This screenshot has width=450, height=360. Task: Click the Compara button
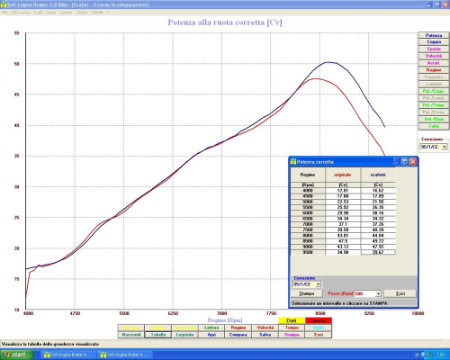(x=238, y=335)
